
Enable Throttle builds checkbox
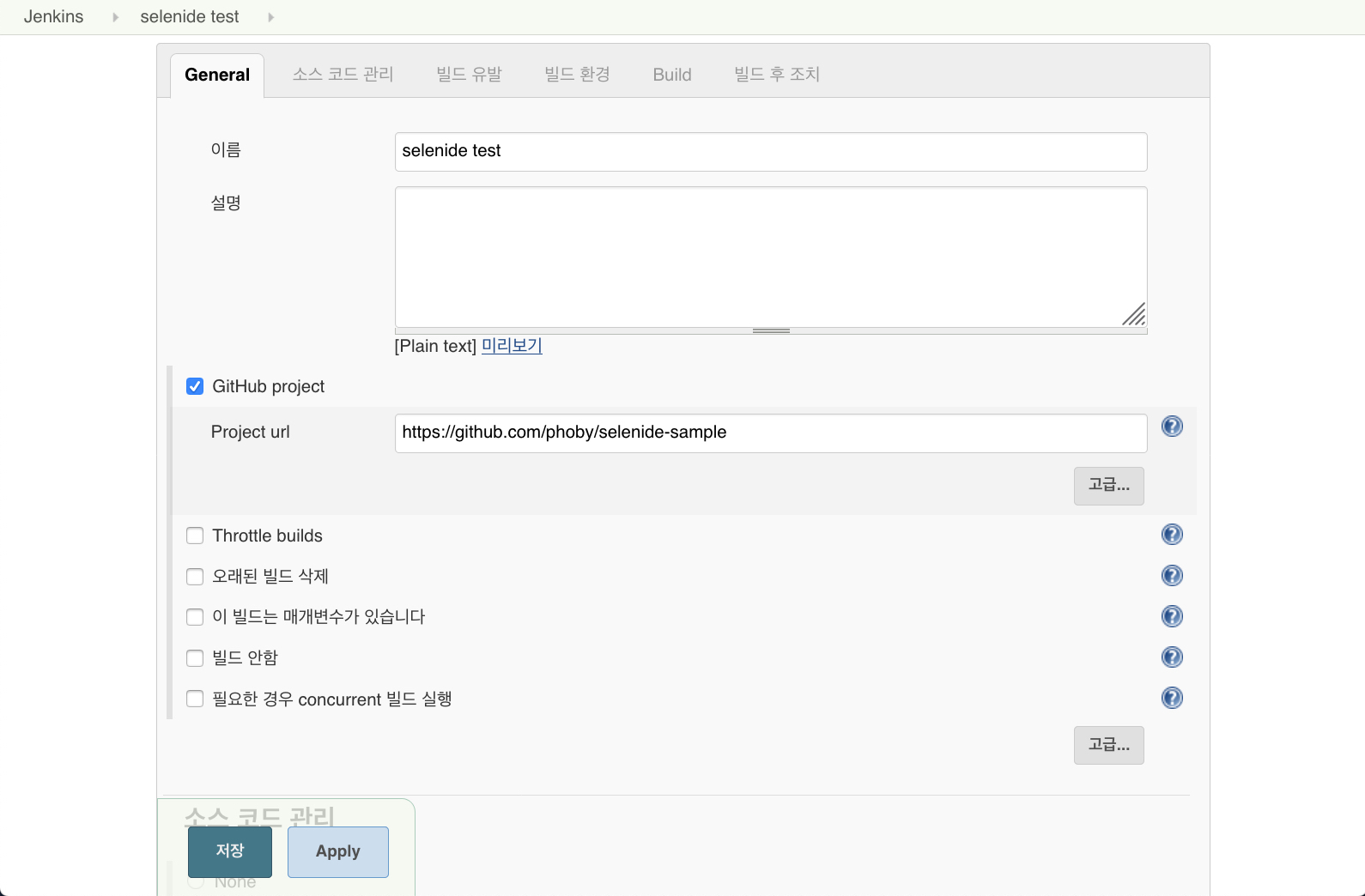point(195,536)
